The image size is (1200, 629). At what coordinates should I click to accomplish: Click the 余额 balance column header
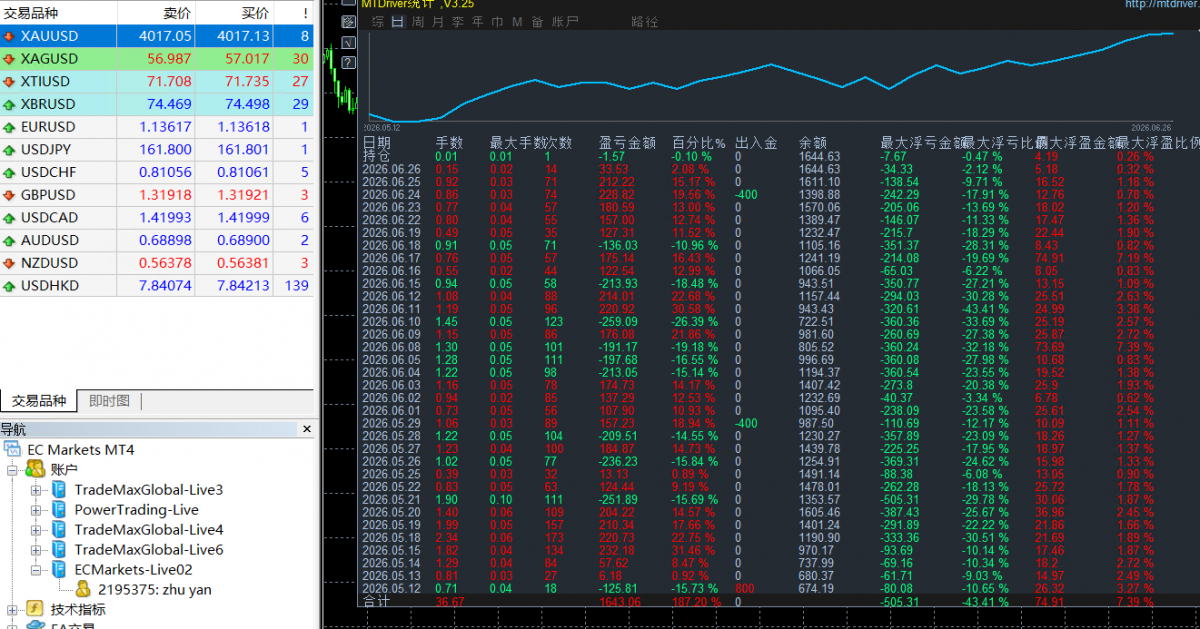click(x=813, y=143)
